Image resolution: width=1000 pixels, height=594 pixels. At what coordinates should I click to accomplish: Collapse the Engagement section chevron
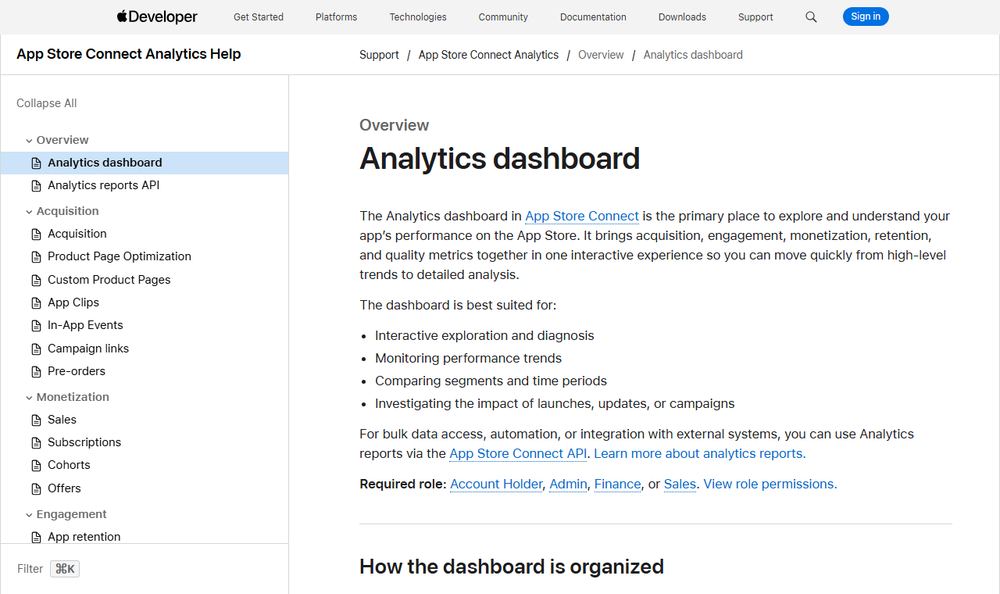click(29, 515)
